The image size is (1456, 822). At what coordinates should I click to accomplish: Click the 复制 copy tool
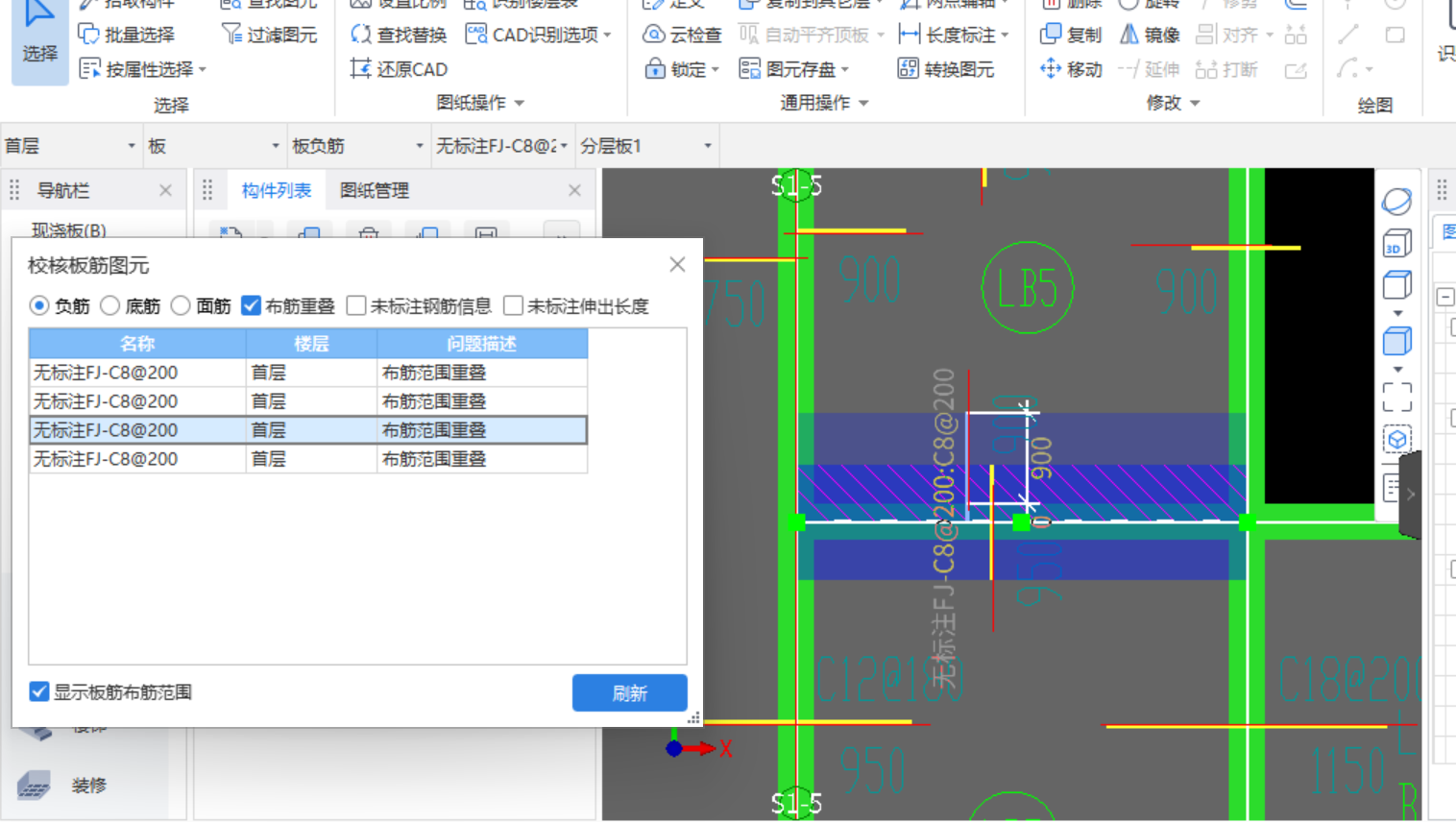[x=1071, y=35]
